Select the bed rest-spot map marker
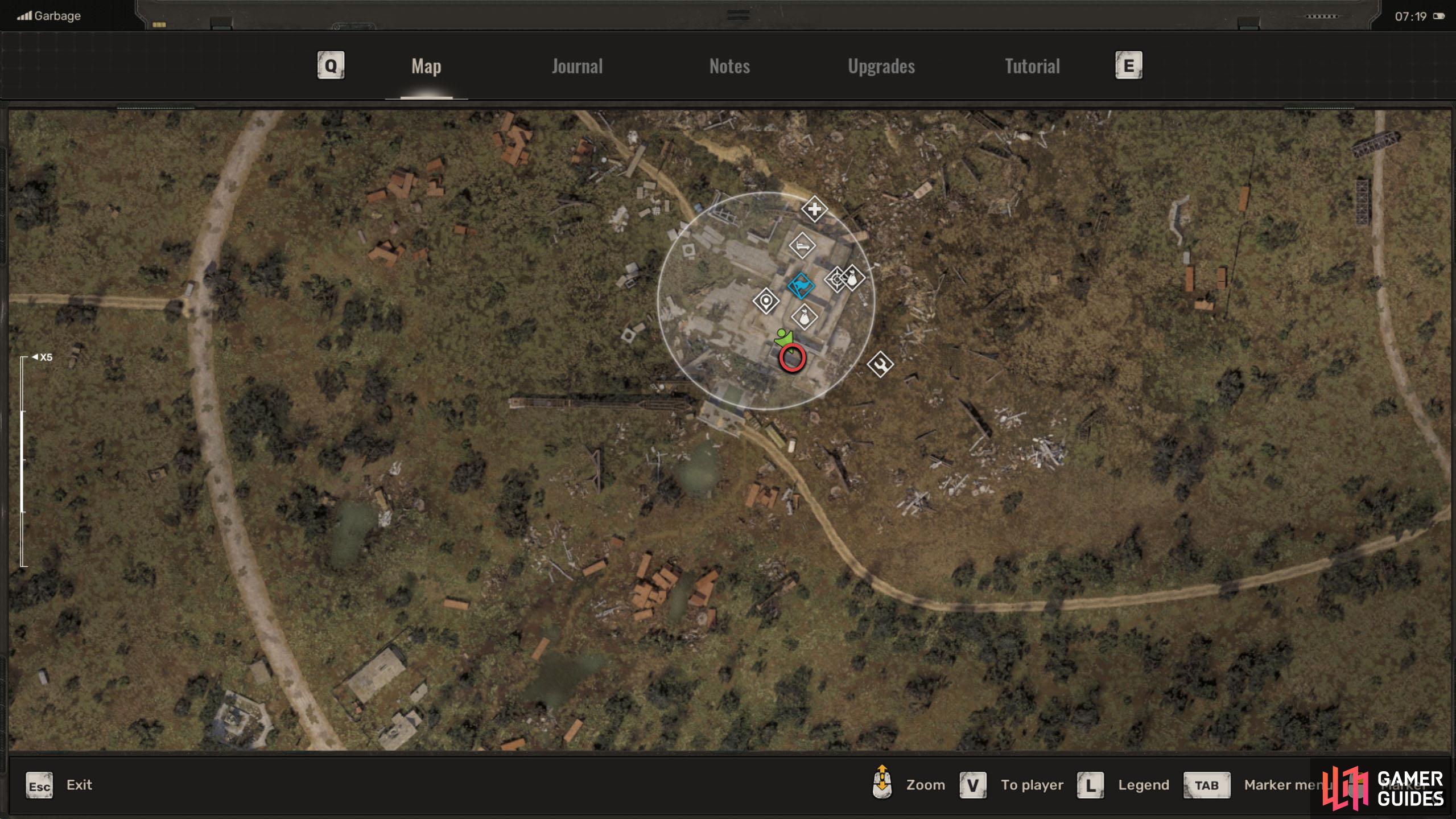1456x819 pixels. coord(802,246)
